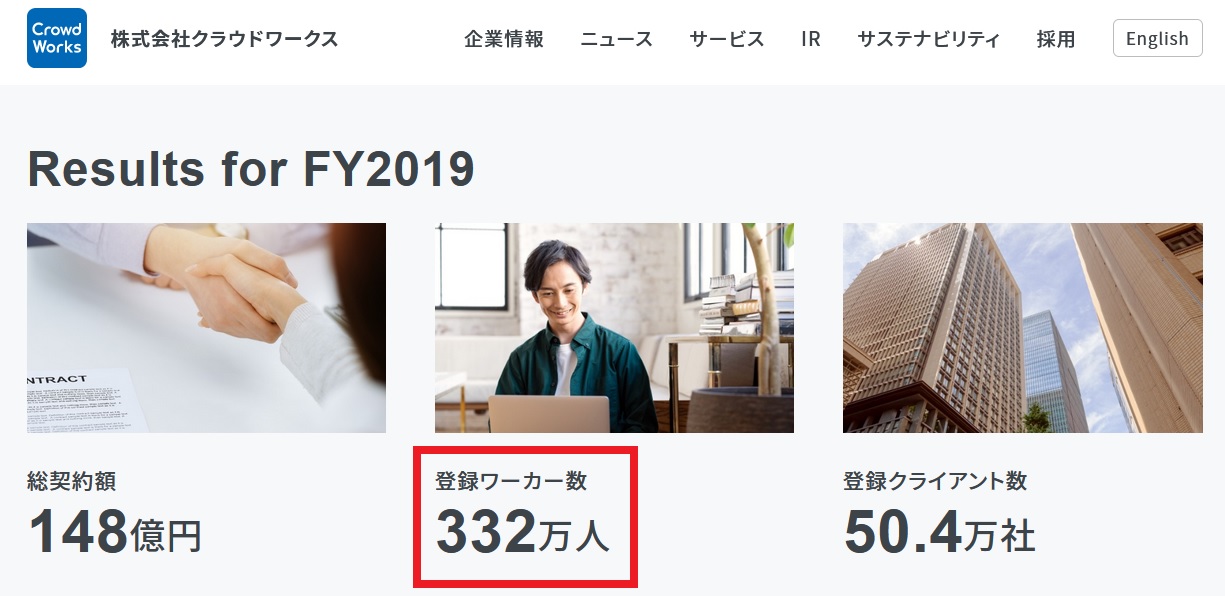
Task: Switch language with the English button
Action: 1157,38
